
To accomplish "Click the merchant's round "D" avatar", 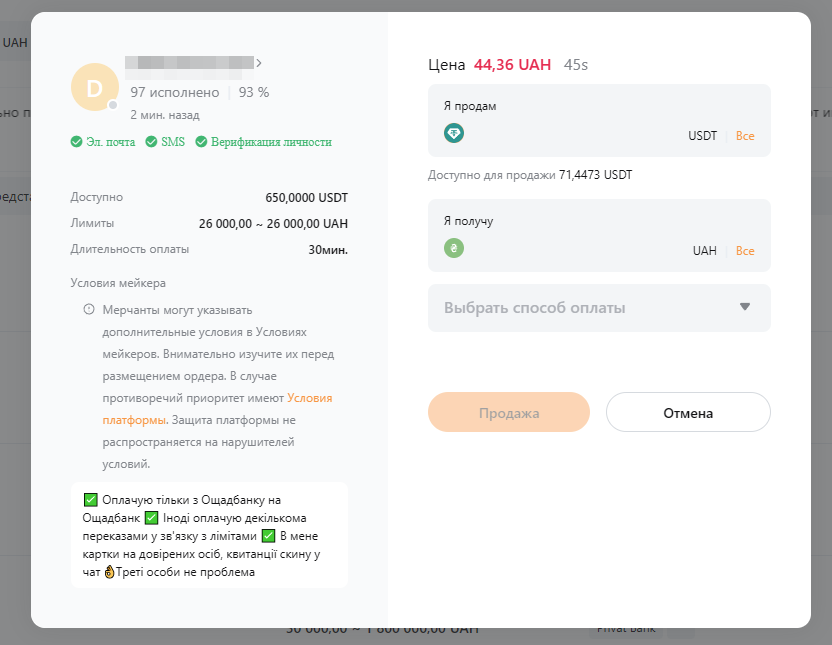I will click(95, 88).
